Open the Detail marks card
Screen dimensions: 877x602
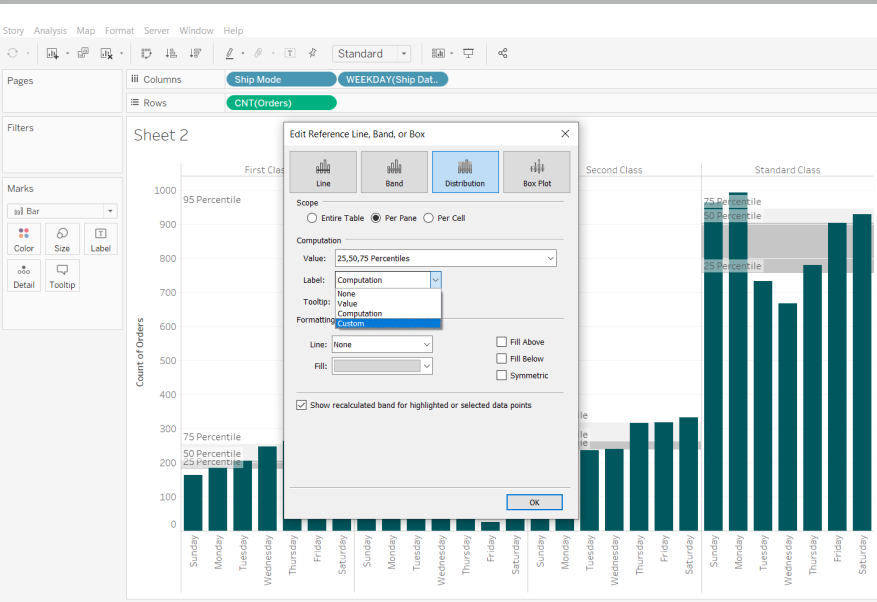[23, 276]
